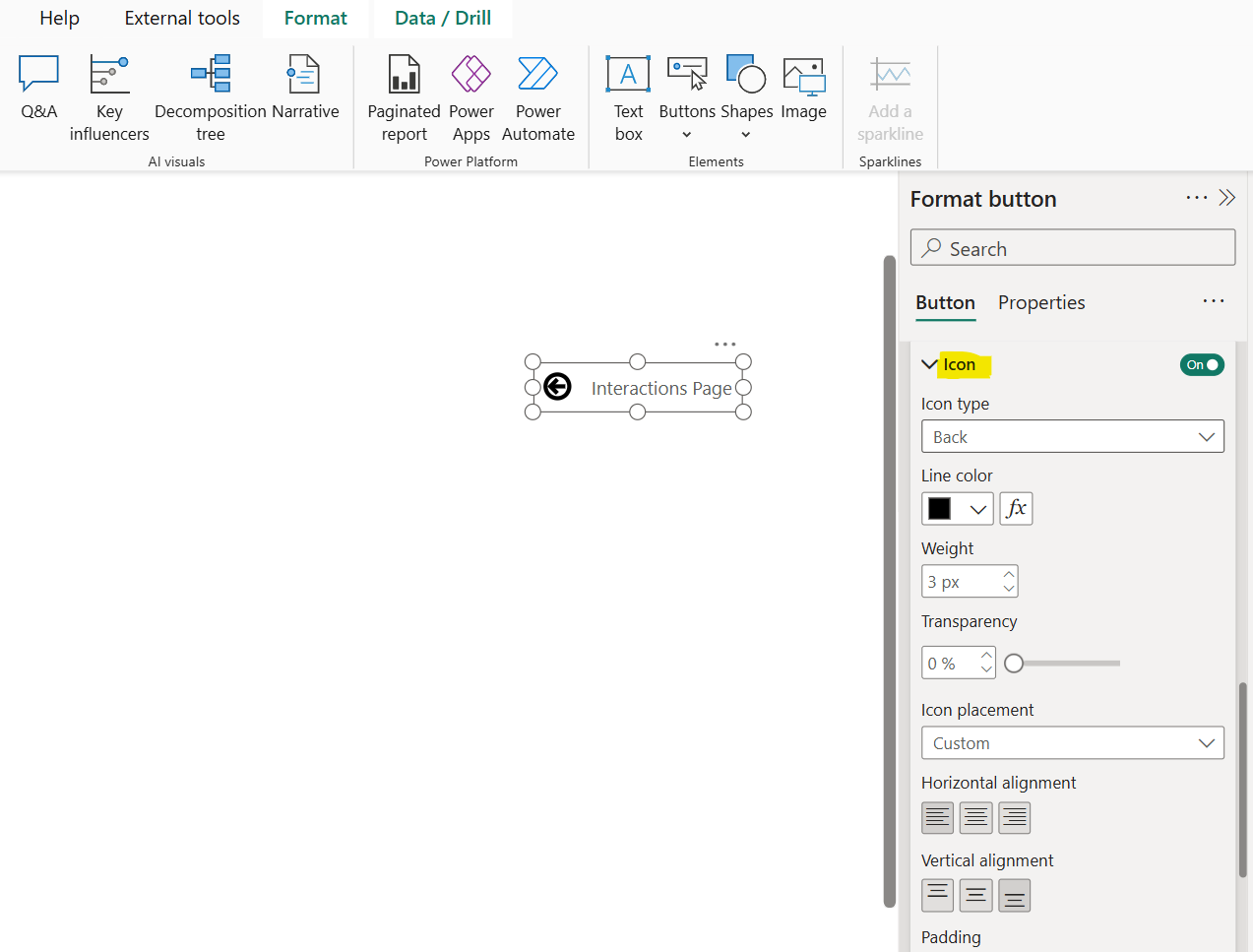Insert a Key influencers visual
The image size is (1253, 952).
pos(108,94)
